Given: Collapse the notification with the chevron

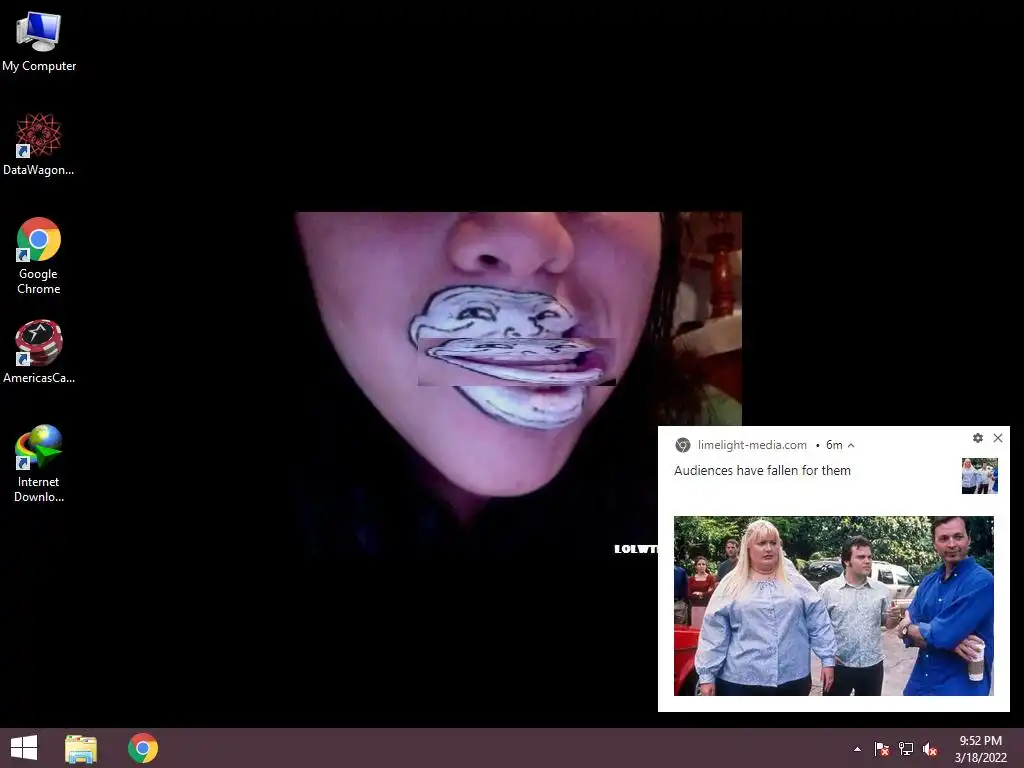Looking at the screenshot, I should coord(851,445).
